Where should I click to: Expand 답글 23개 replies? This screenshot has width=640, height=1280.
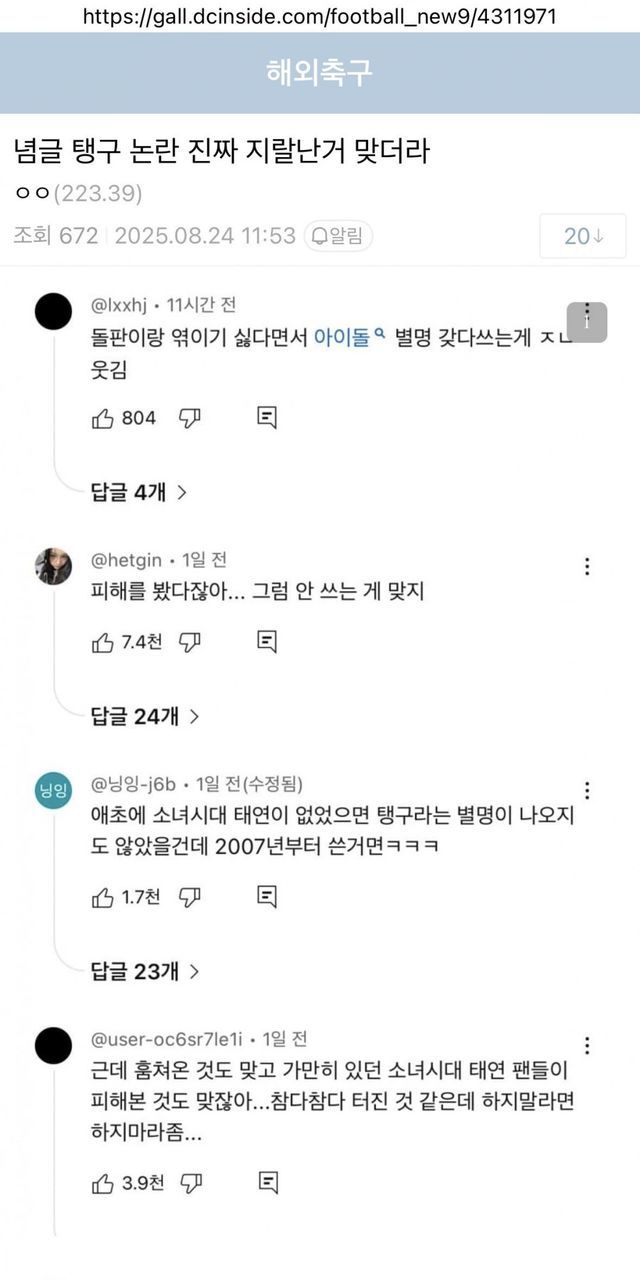[145, 970]
